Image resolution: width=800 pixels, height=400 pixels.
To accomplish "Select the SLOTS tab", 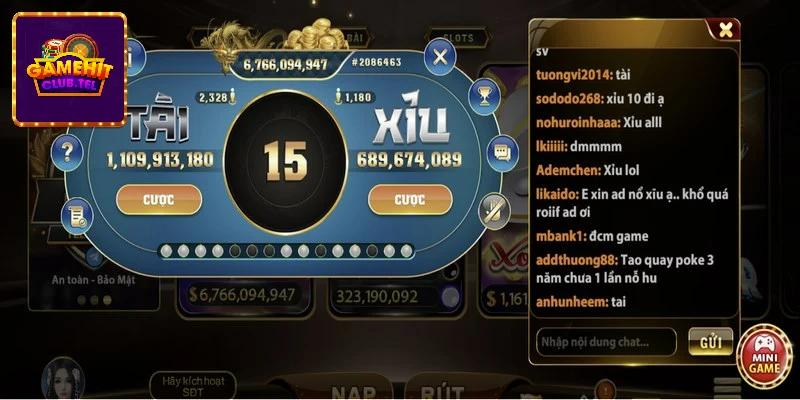I will click(x=458, y=38).
